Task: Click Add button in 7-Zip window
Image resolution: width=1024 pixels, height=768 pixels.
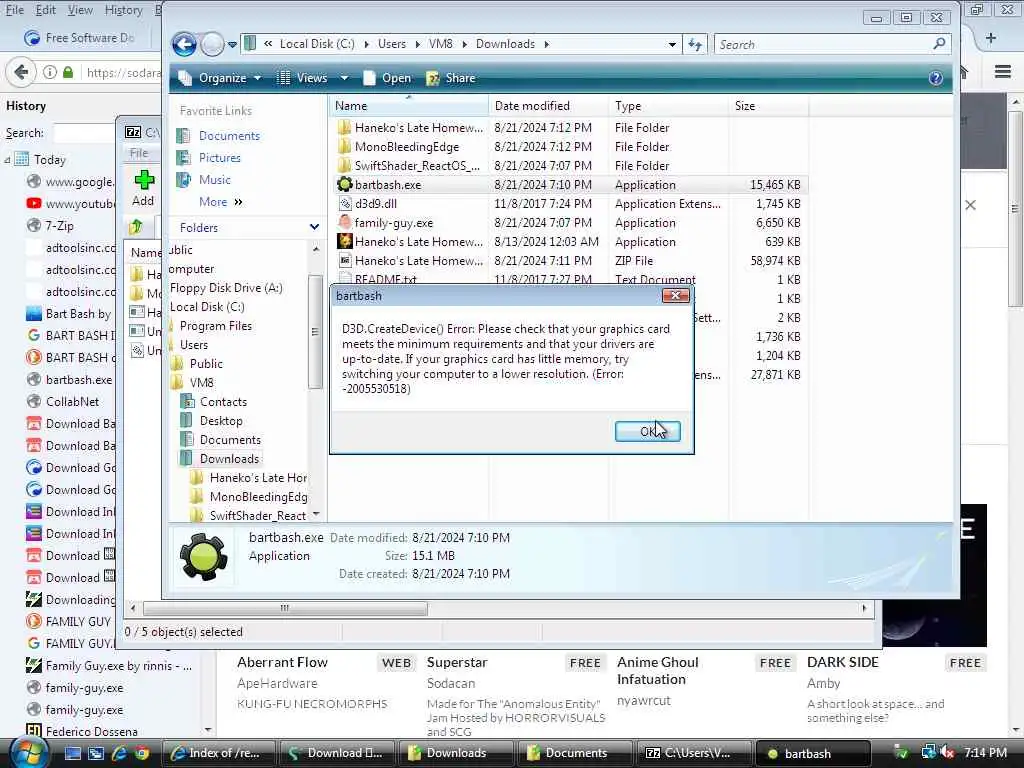Action: [x=144, y=188]
